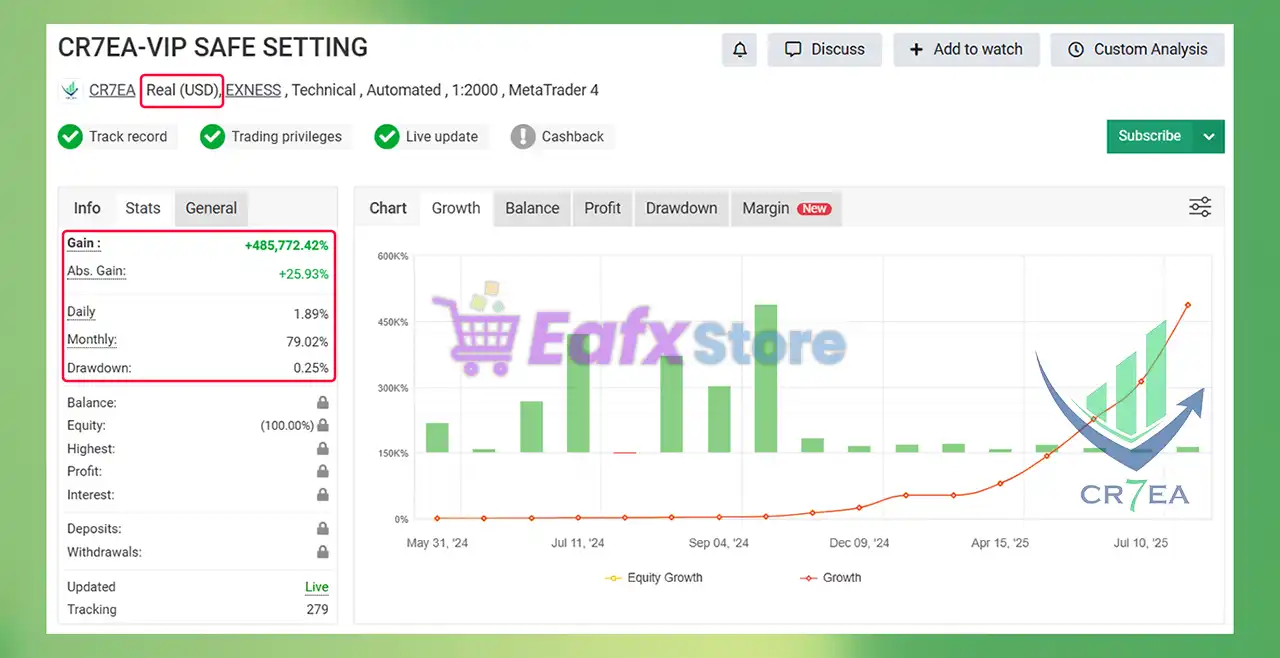Toggle Equity Growth legend series

pyautogui.click(x=654, y=577)
